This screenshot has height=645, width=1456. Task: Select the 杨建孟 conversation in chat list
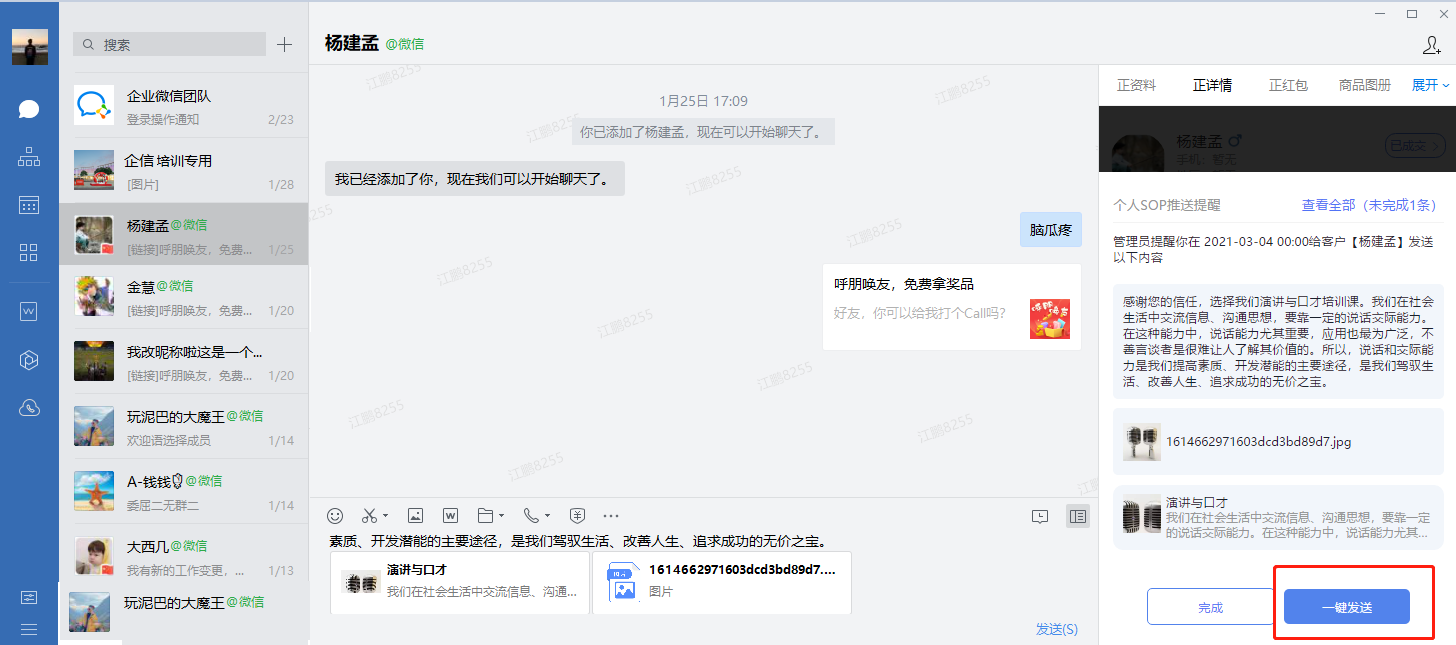[184, 234]
